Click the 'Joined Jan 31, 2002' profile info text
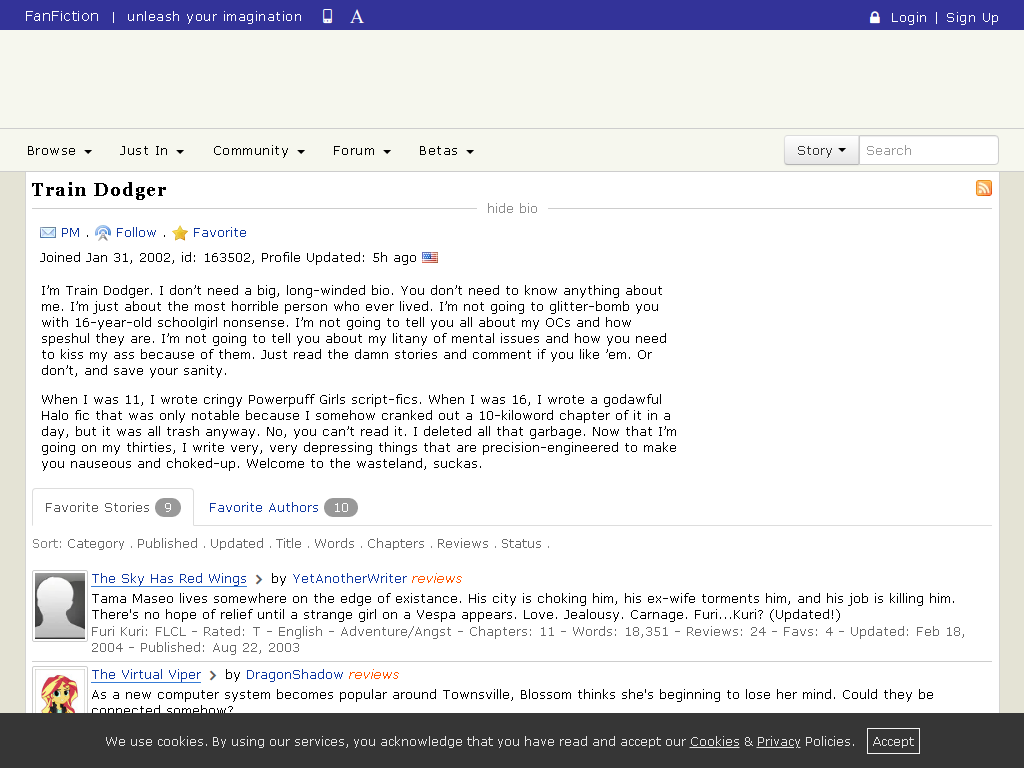The height and width of the screenshot is (768, 1024). coord(106,257)
